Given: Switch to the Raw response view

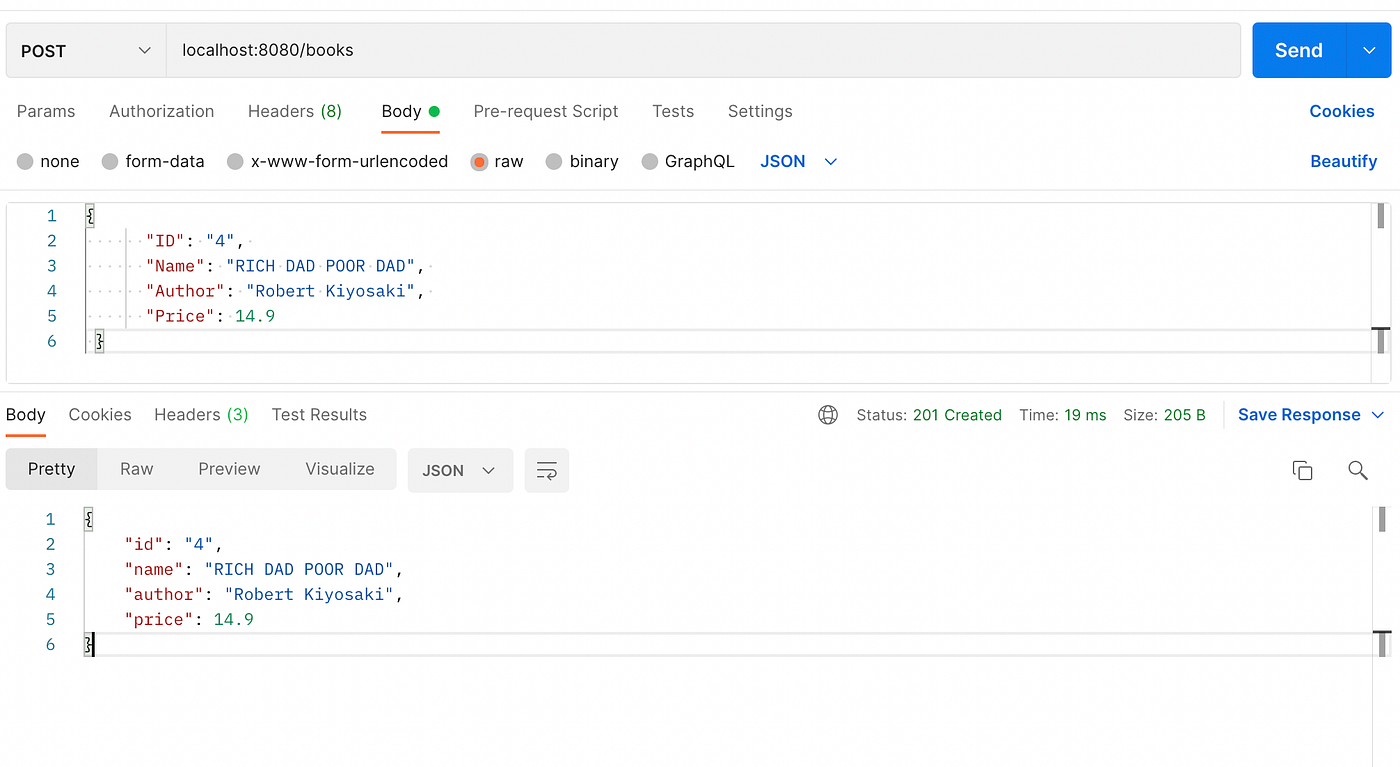Looking at the screenshot, I should 137,469.
